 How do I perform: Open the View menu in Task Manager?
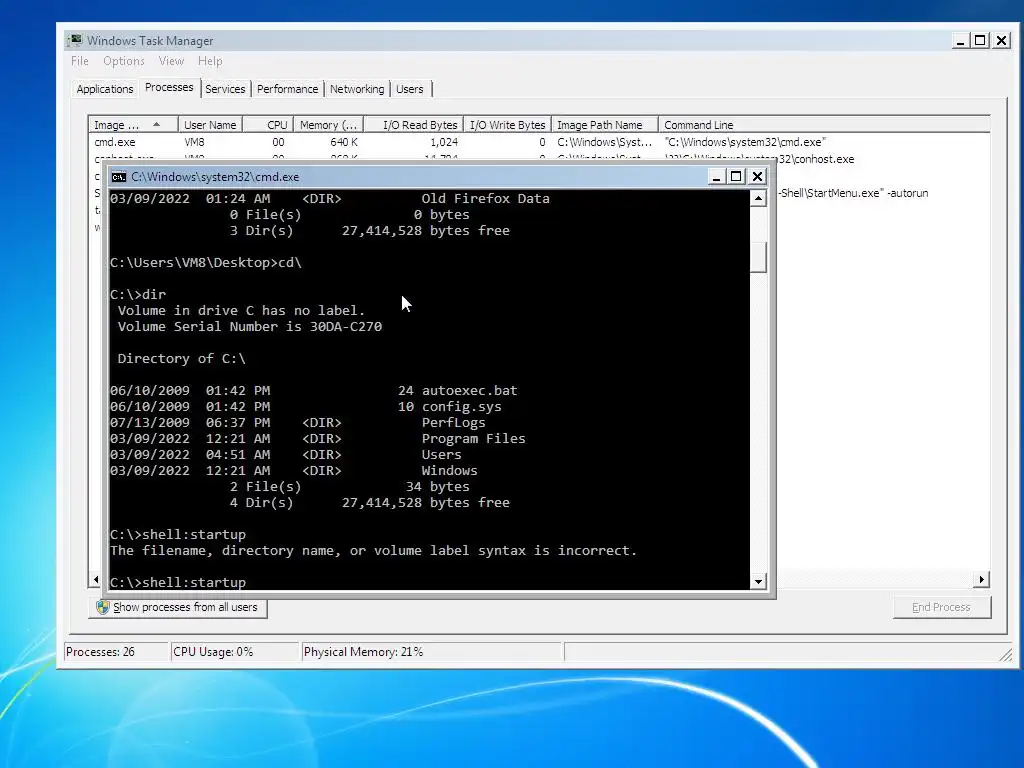pos(171,61)
